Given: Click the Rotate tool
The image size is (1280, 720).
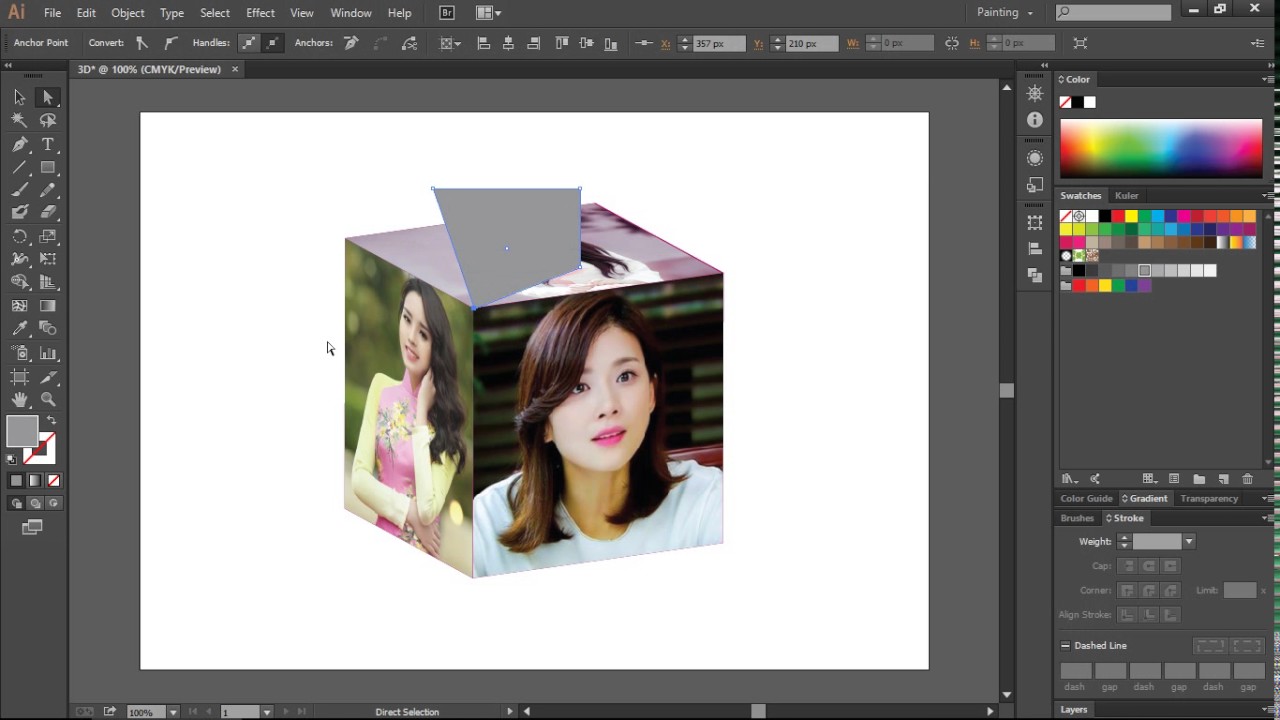Looking at the screenshot, I should pos(19,237).
